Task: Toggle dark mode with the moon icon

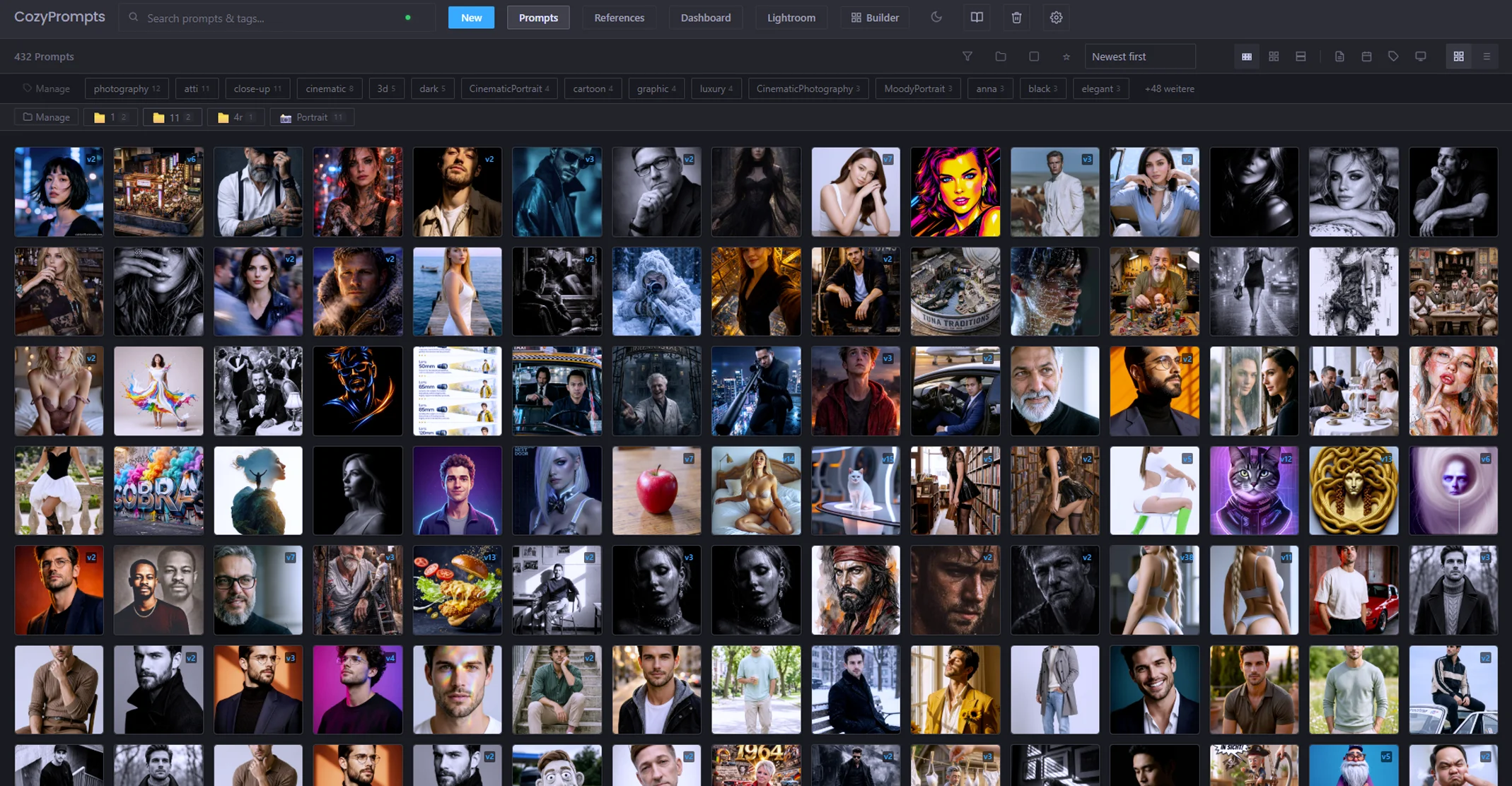Action: pos(936,17)
